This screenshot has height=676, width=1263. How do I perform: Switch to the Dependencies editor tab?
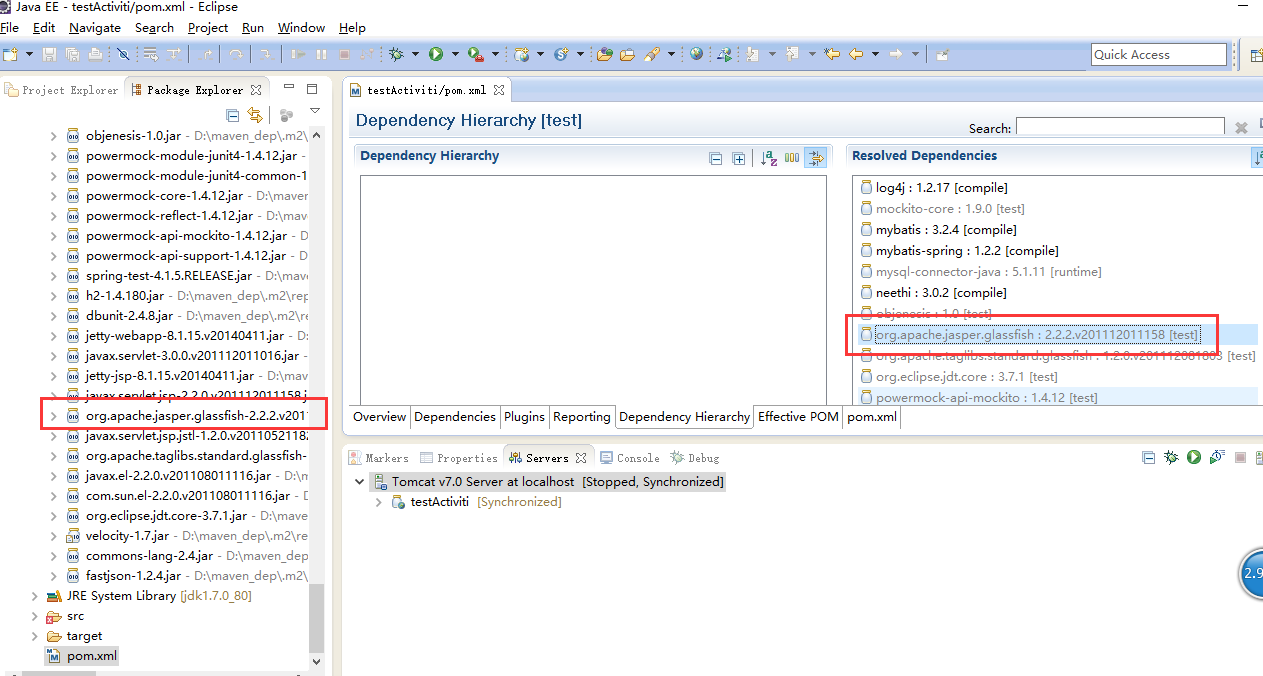click(x=455, y=417)
